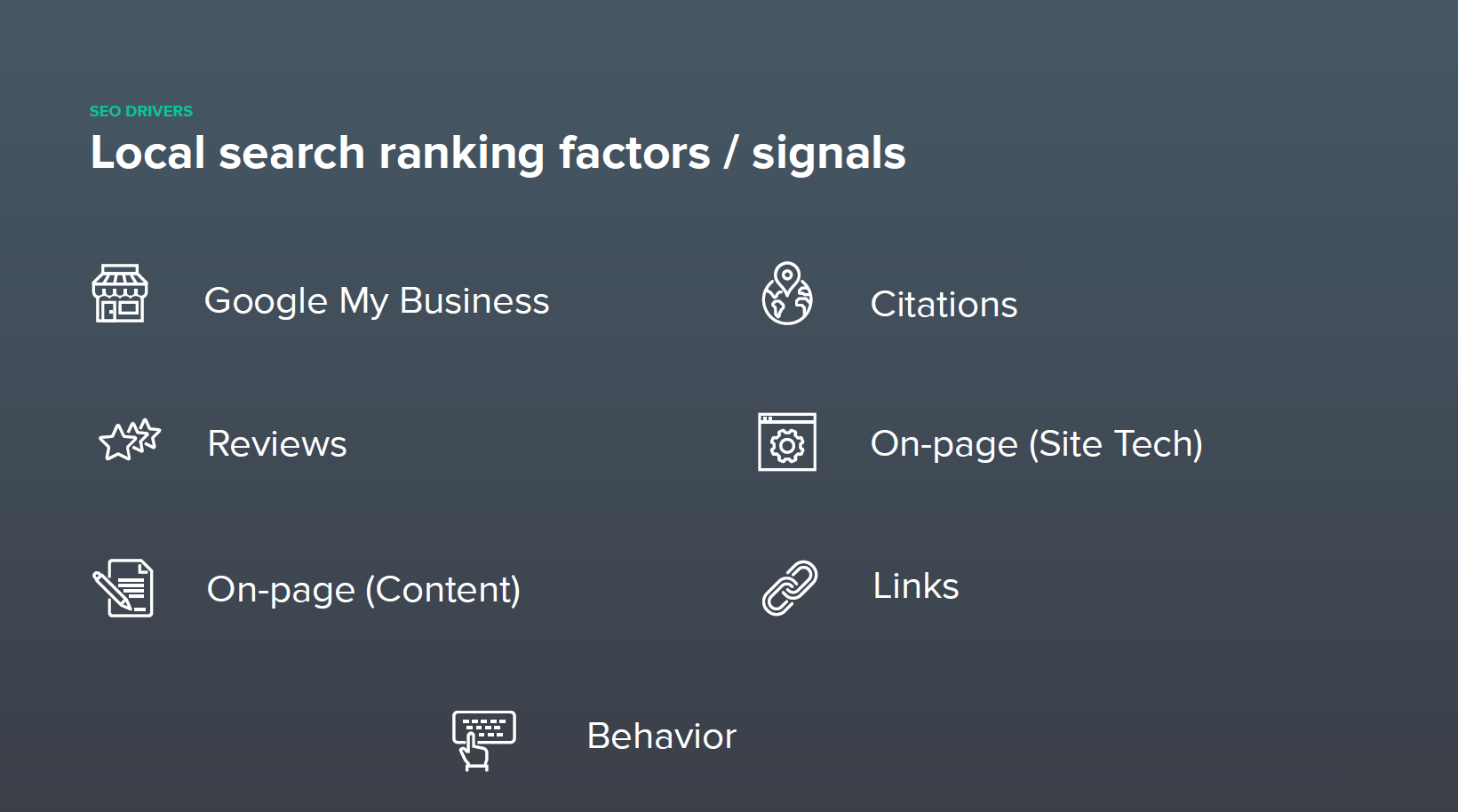
Task: Select the word 'search' in the title
Action: [291, 153]
